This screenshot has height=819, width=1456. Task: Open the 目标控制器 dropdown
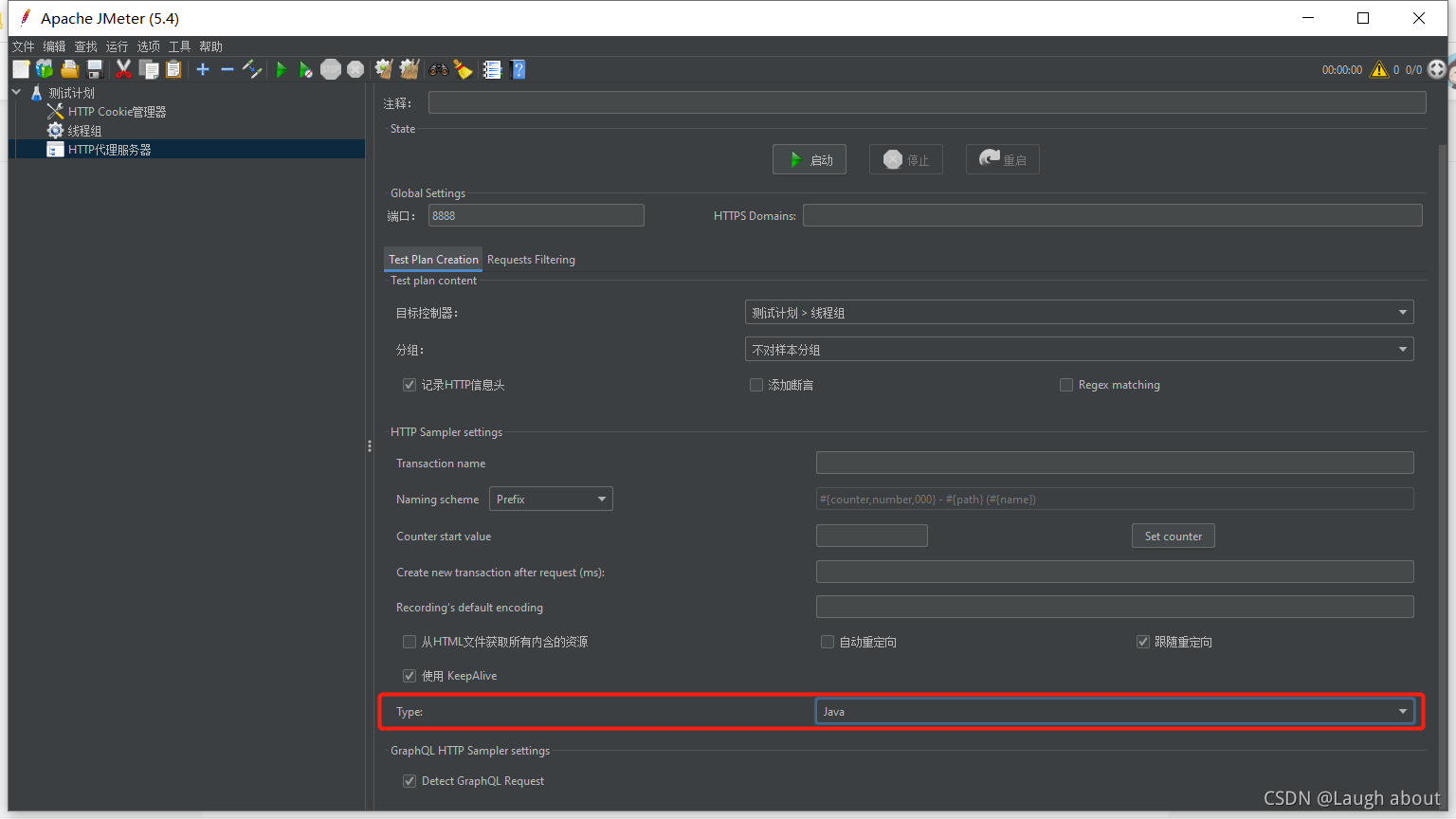(1079, 312)
